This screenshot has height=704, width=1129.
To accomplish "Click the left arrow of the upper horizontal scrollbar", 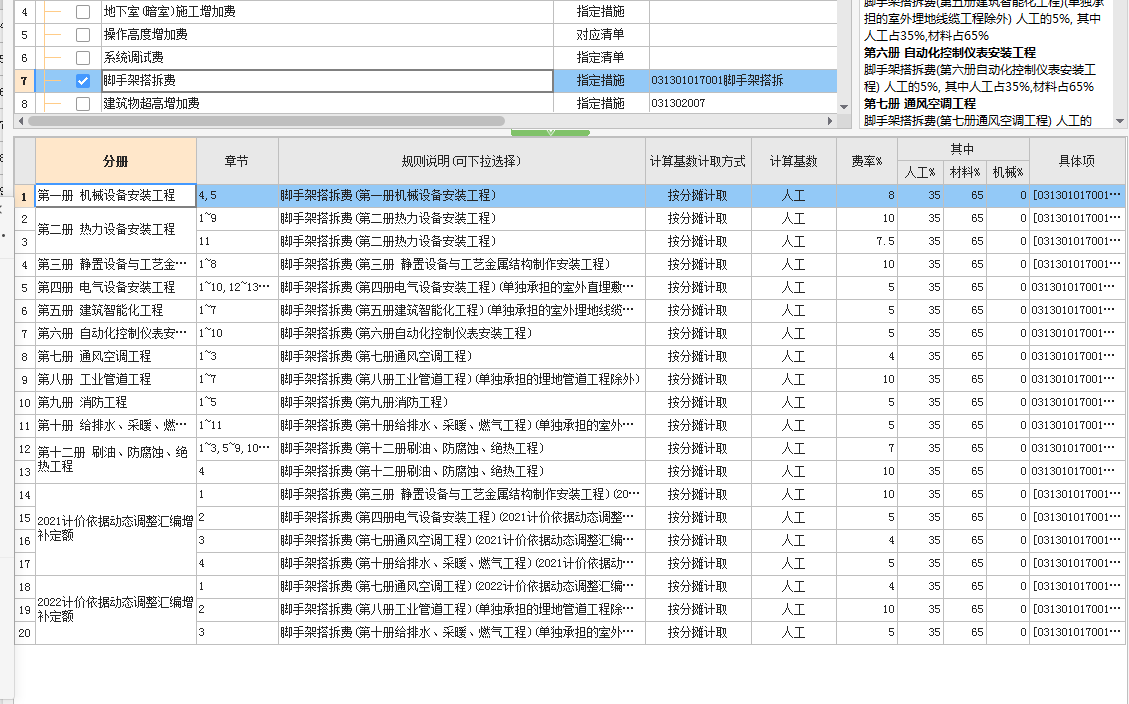I will [21, 121].
